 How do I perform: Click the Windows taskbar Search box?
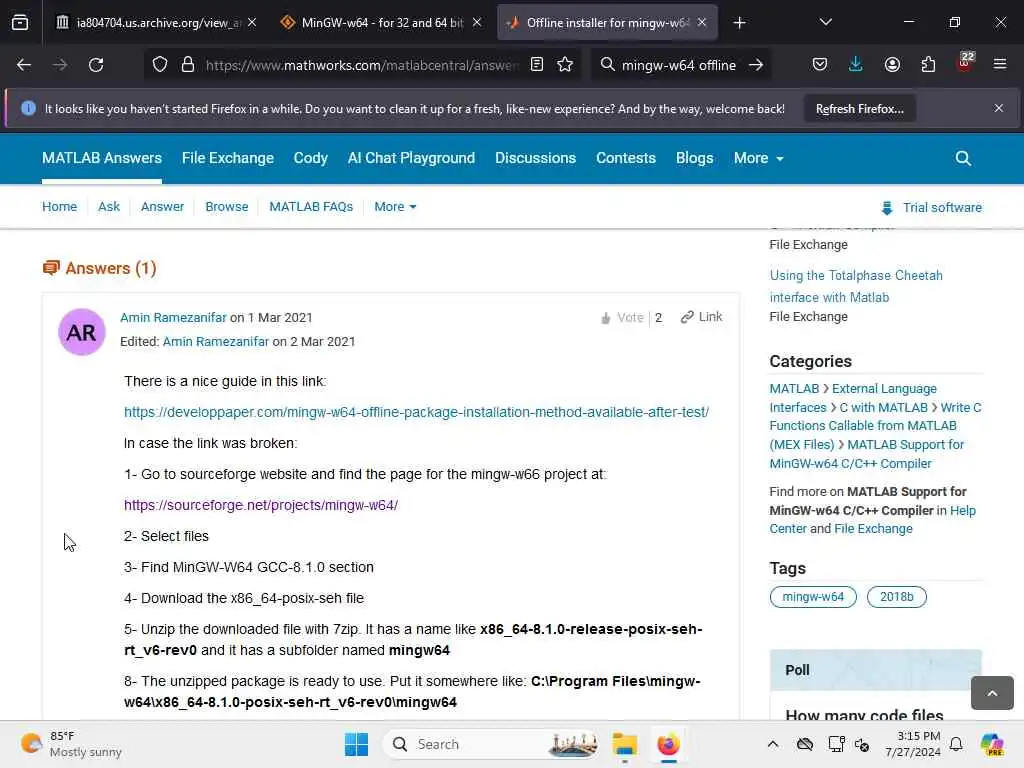click(491, 744)
